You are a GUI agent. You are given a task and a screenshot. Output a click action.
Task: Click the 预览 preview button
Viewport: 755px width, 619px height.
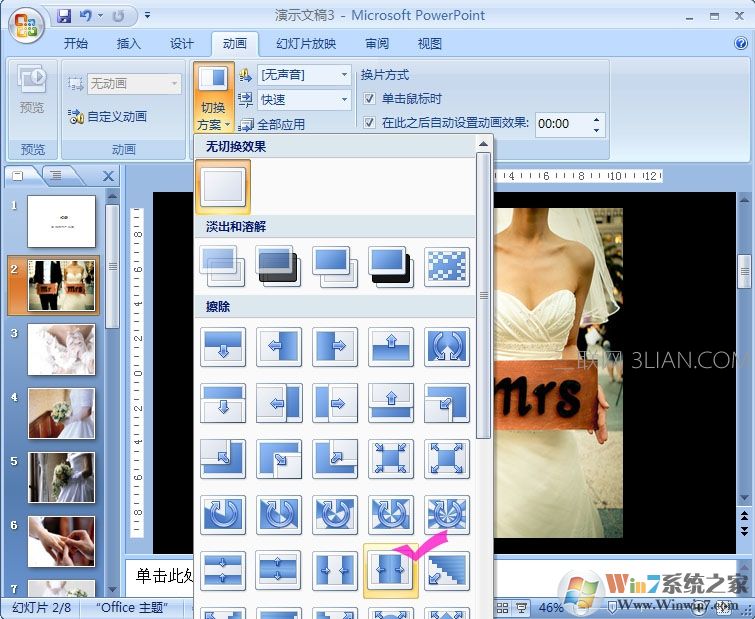(x=33, y=90)
